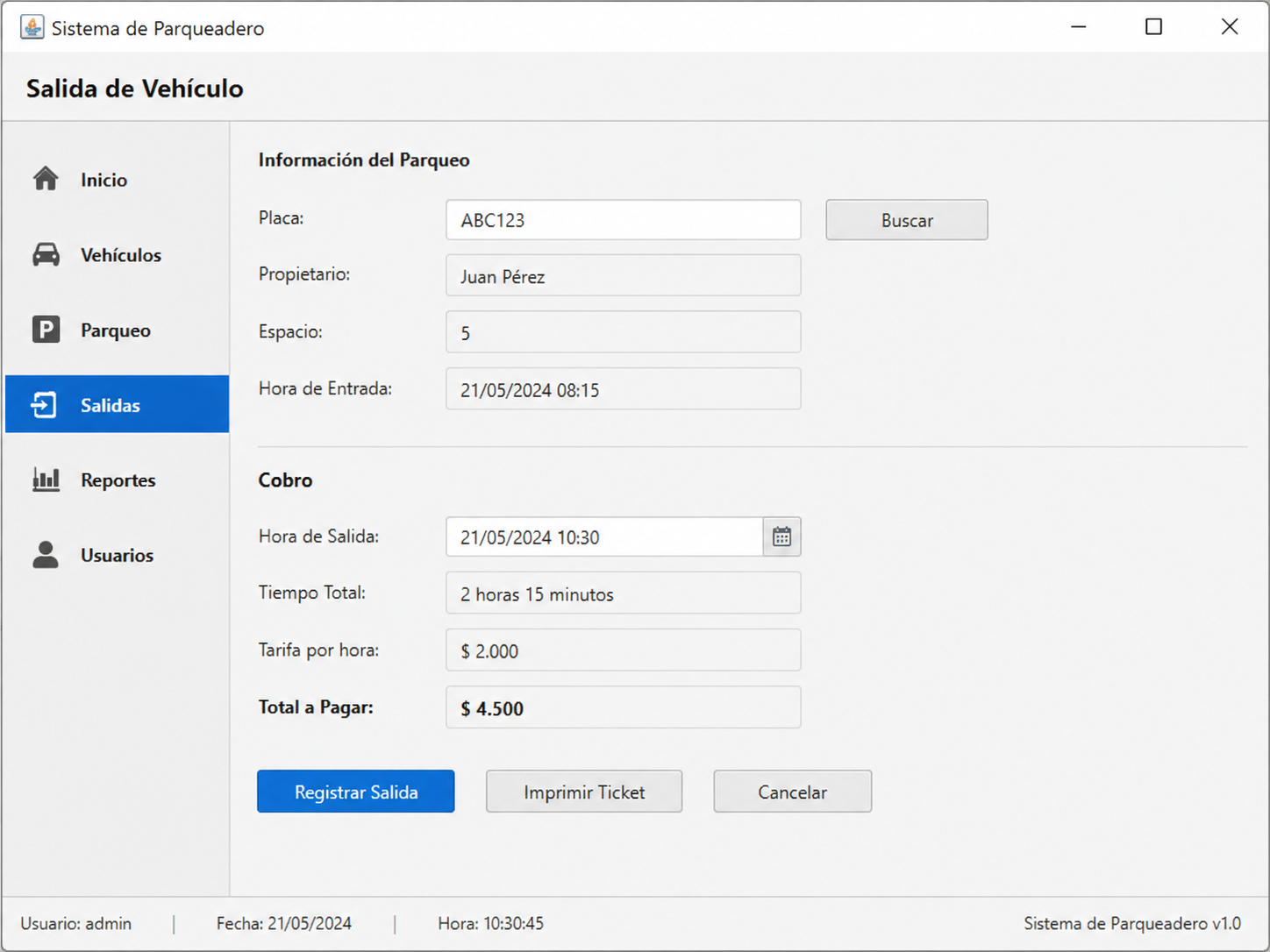
Task: Click the "Tiempo Total:" label
Action: pyautogui.click(x=312, y=593)
